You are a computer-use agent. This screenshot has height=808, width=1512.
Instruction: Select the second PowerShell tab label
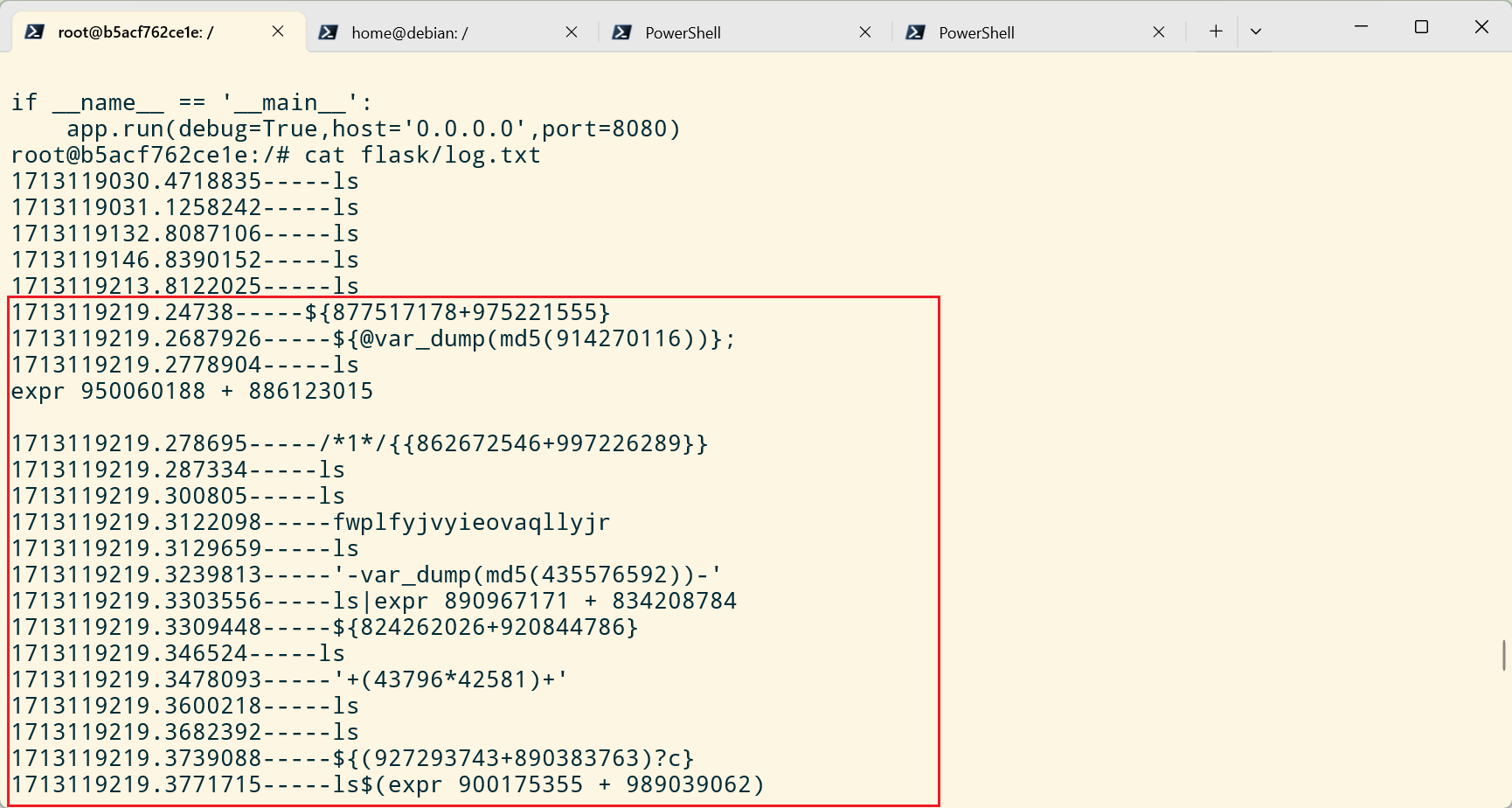(x=976, y=33)
